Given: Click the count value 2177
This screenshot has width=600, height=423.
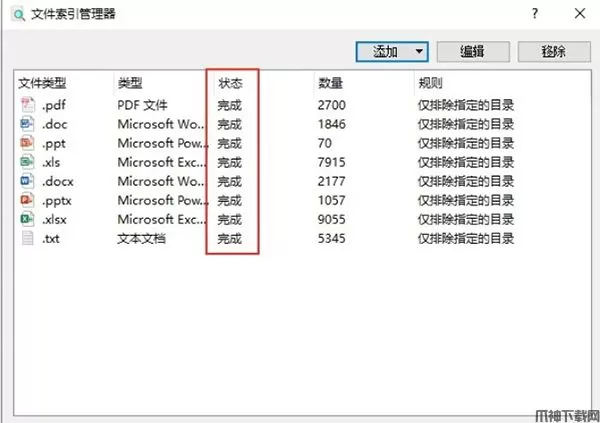Looking at the screenshot, I should [x=332, y=181].
